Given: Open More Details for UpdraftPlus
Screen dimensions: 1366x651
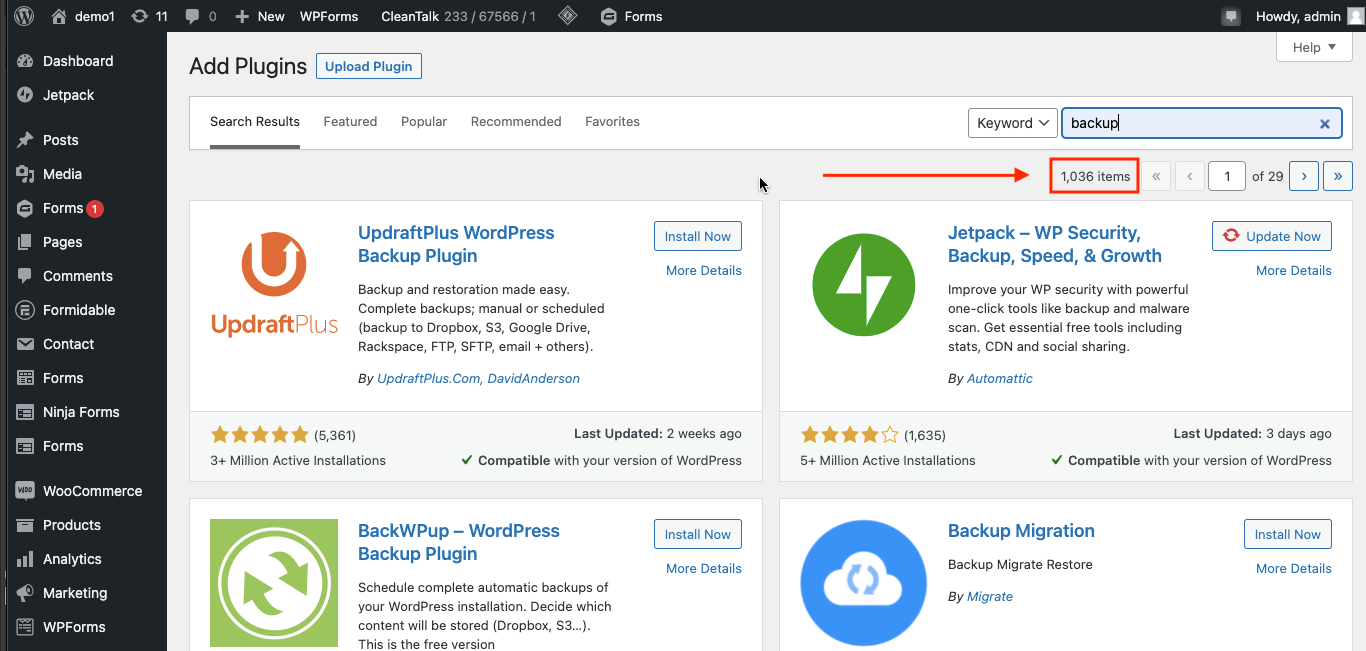Looking at the screenshot, I should point(704,271).
